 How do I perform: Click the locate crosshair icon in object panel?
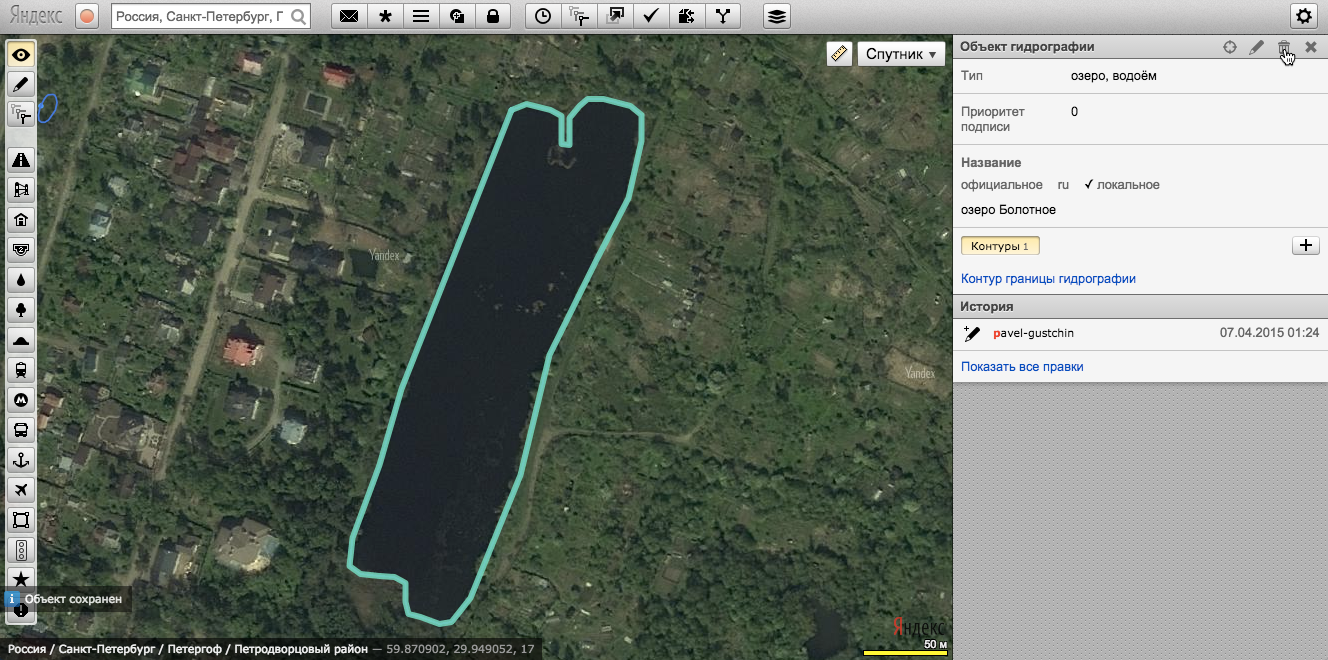pyautogui.click(x=1230, y=47)
